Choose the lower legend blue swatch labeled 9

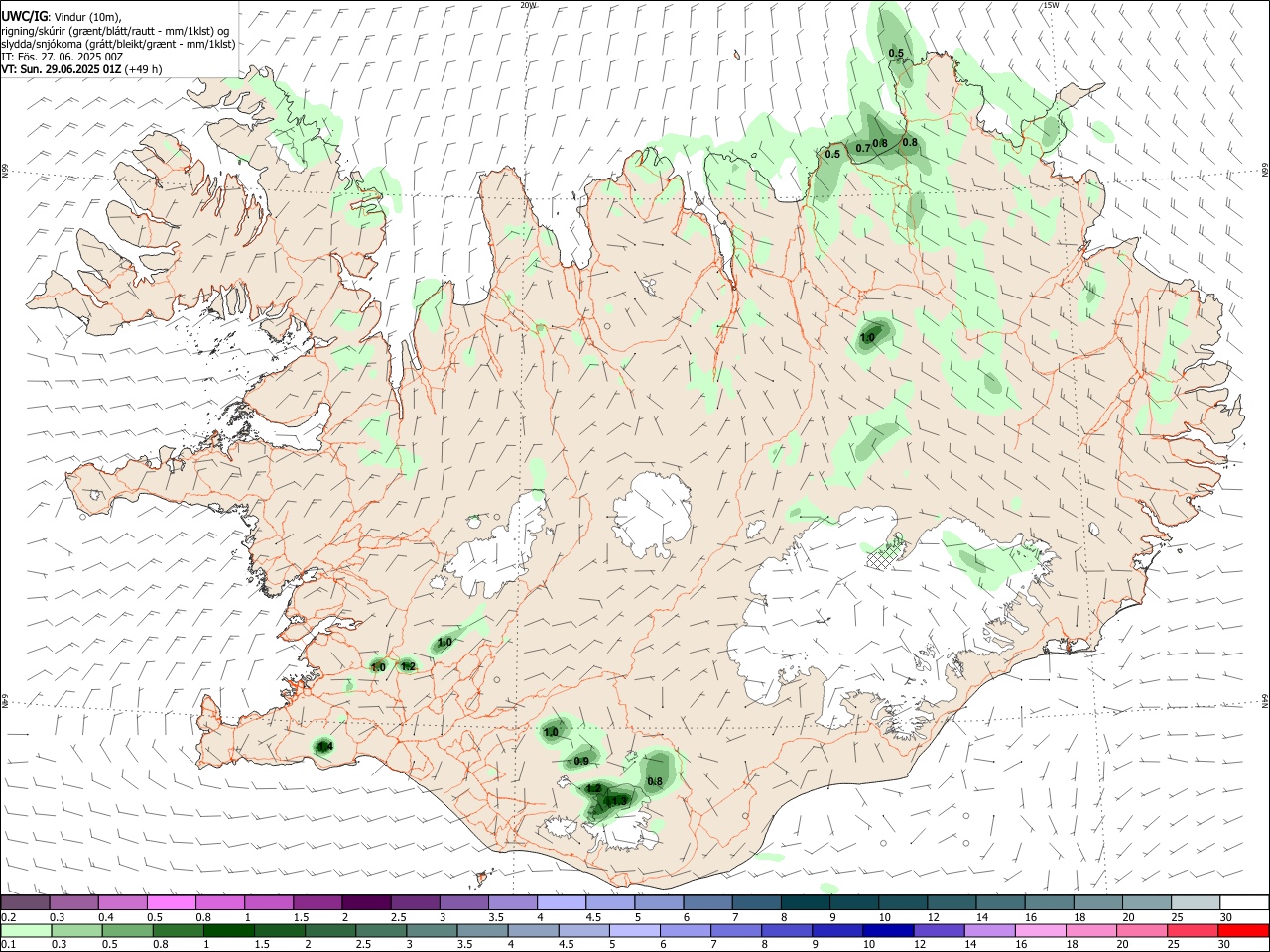pyautogui.click(x=837, y=930)
